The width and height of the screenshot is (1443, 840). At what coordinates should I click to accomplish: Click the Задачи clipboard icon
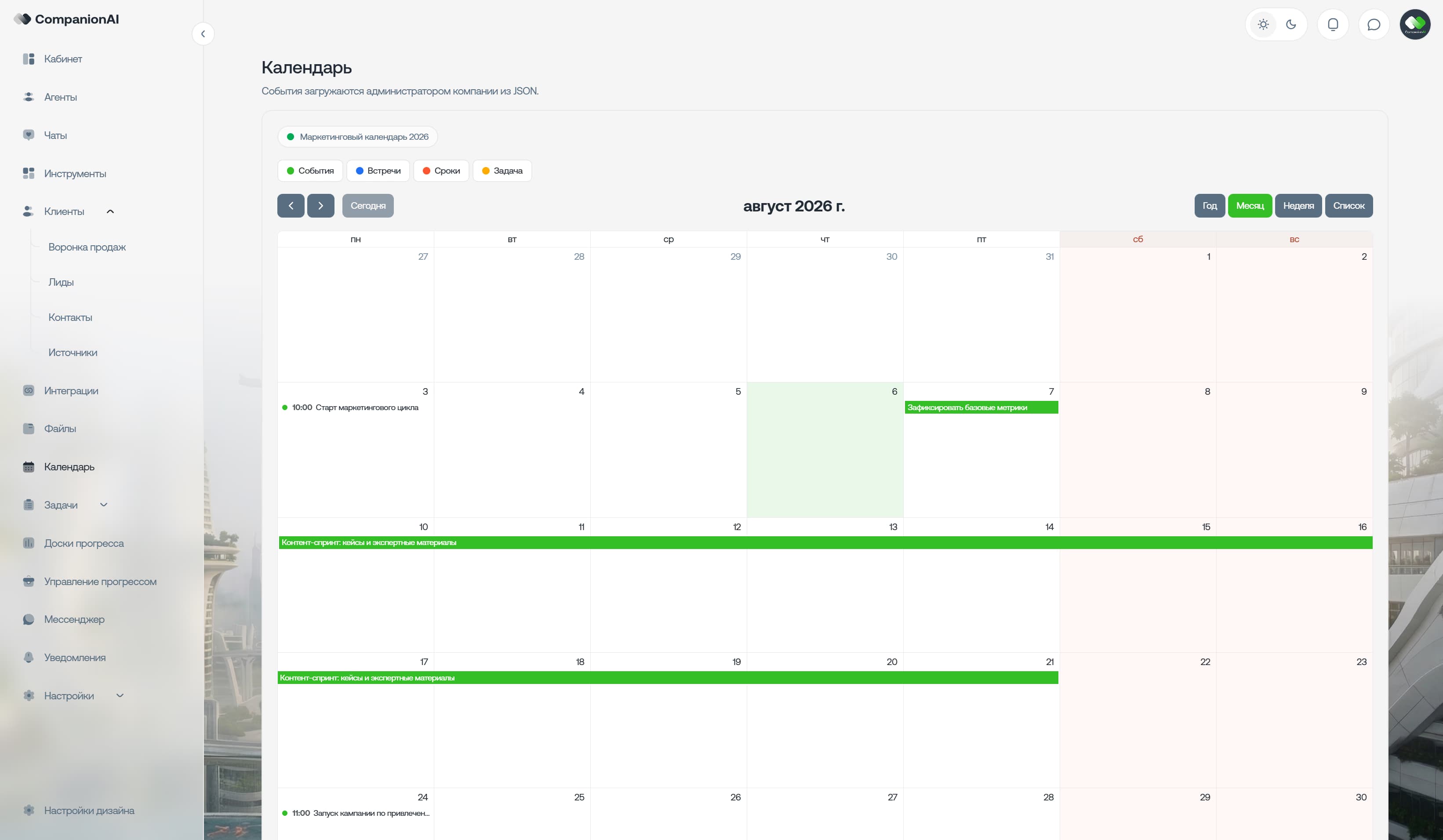(29, 505)
